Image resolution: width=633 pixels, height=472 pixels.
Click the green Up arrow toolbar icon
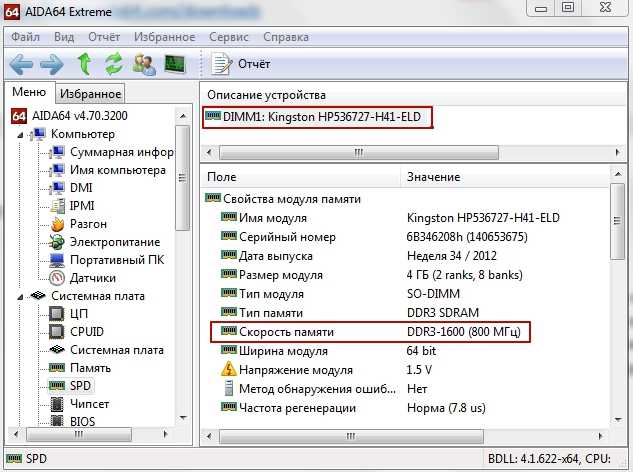[84, 64]
